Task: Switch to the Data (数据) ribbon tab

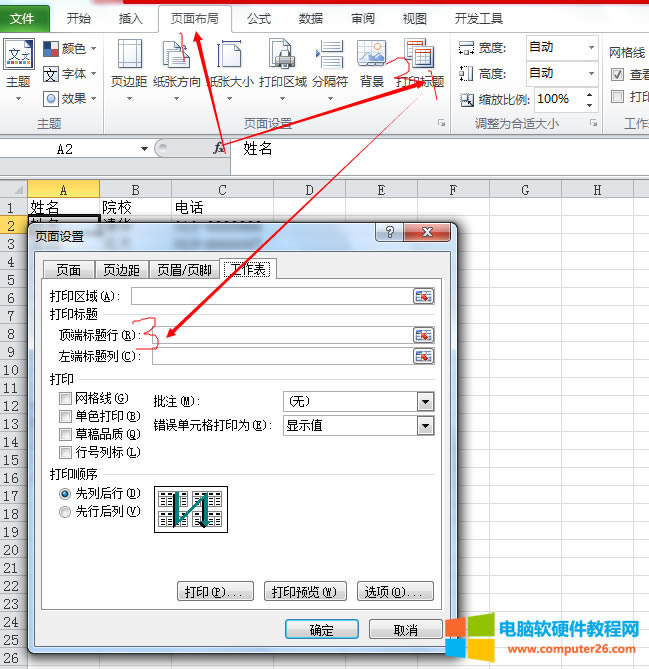Action: [311, 18]
